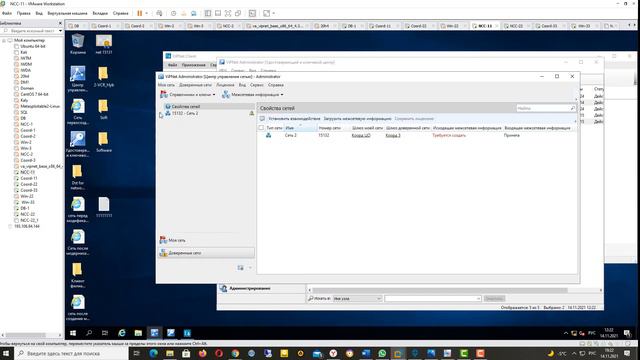Open the Сервис menu in ViPNet Administrator

click(x=257, y=85)
